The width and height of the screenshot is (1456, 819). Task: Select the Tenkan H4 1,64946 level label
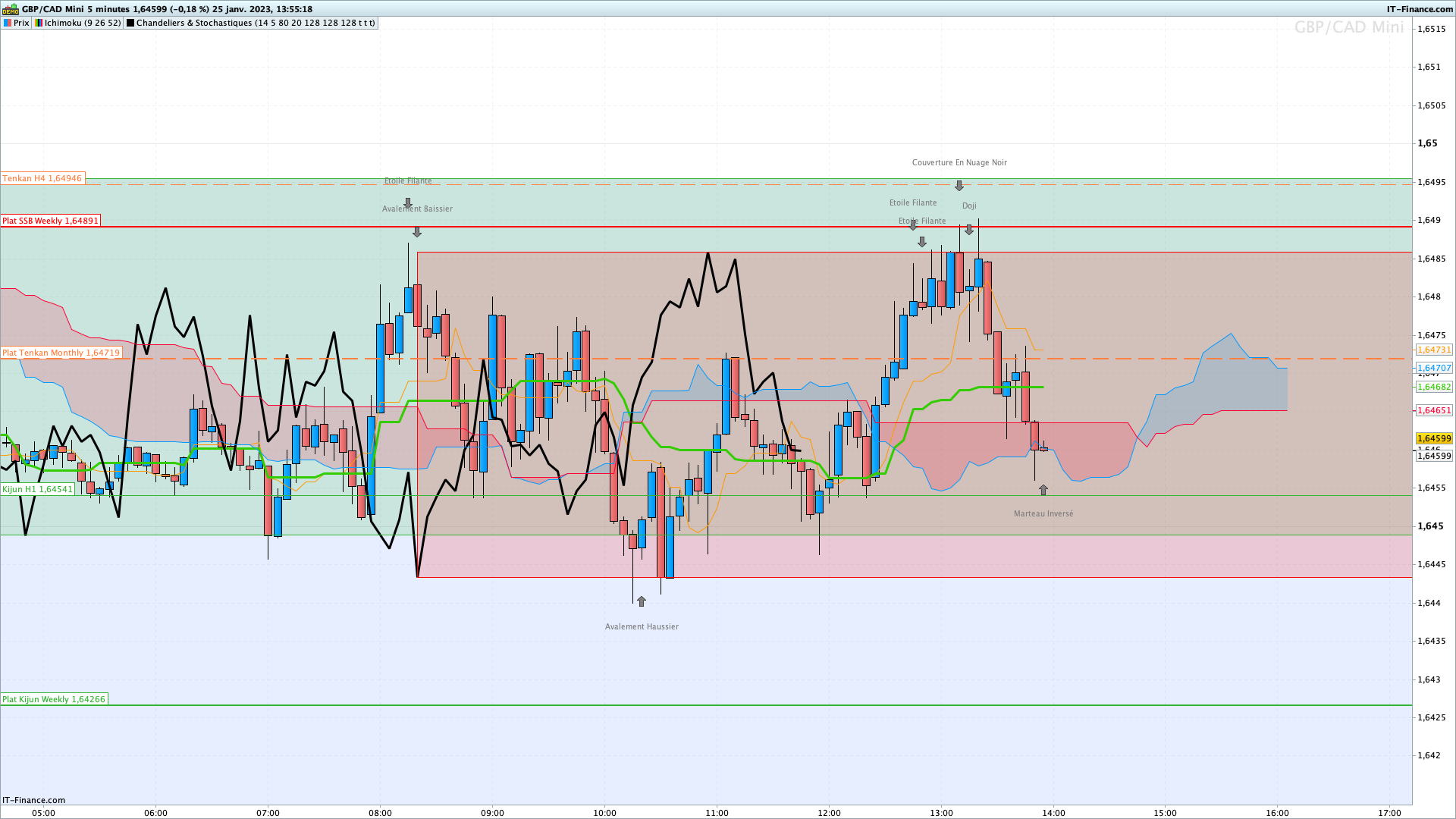(42, 179)
